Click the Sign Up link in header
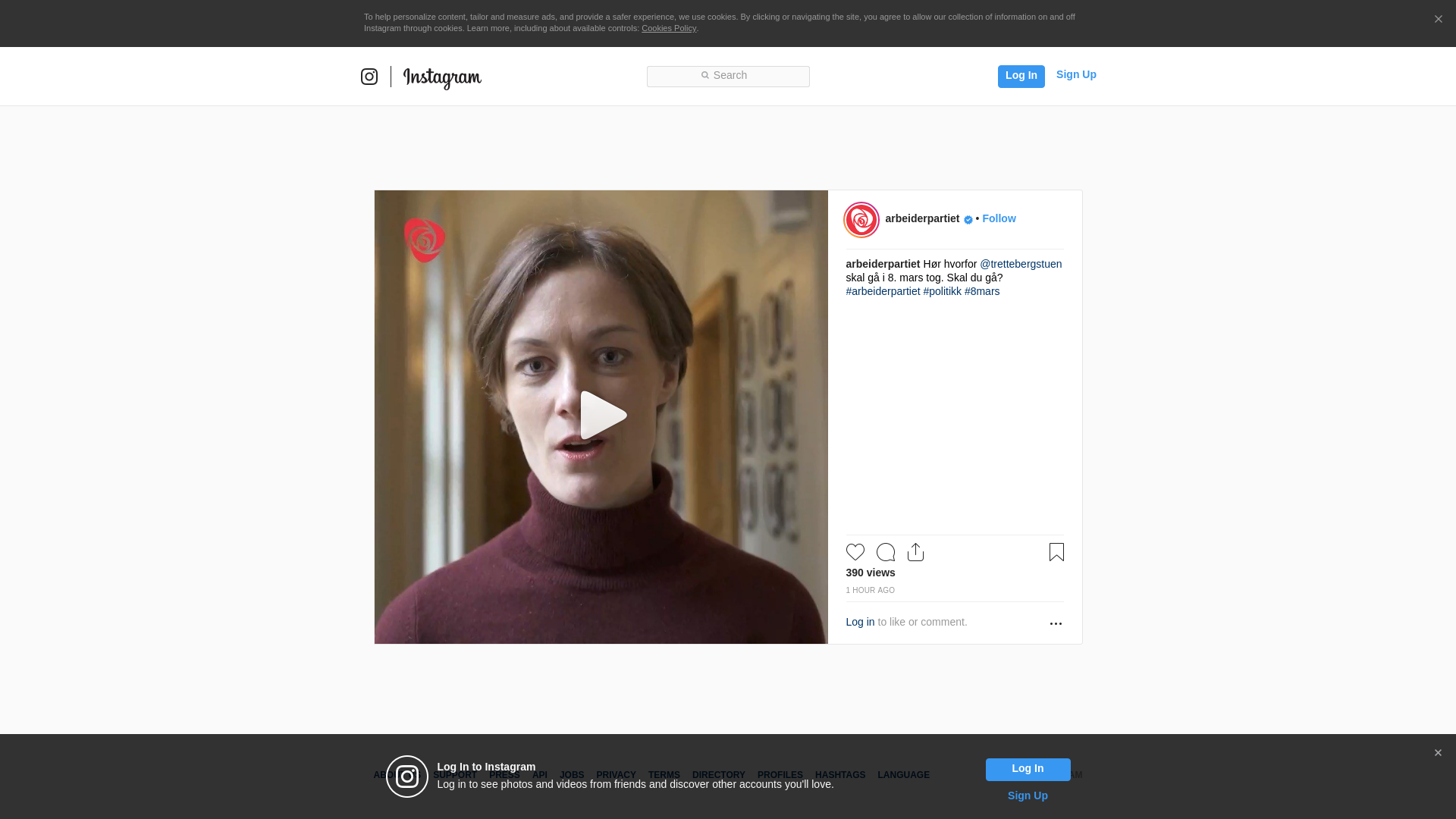 coord(1076,74)
